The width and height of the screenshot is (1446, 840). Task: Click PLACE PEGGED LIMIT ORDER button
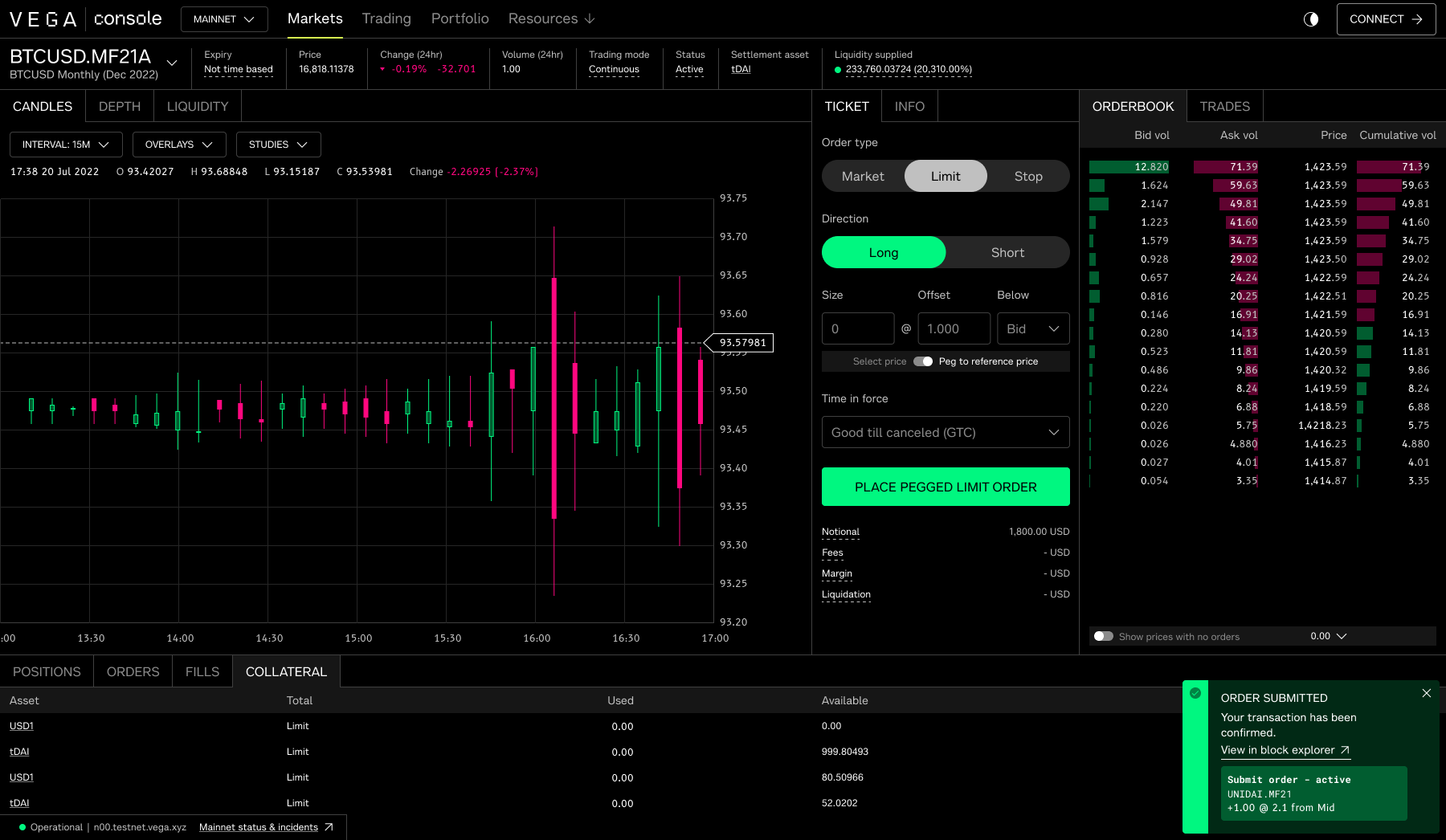point(946,487)
